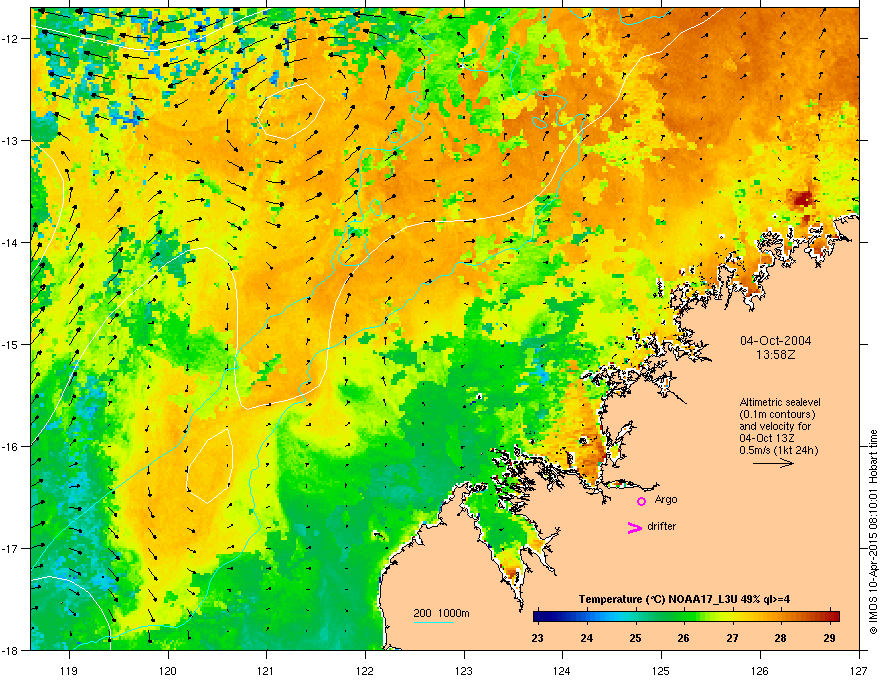Click the longitude 122 axis label
The height and width of the screenshot is (680, 880).
pyautogui.click(x=365, y=670)
